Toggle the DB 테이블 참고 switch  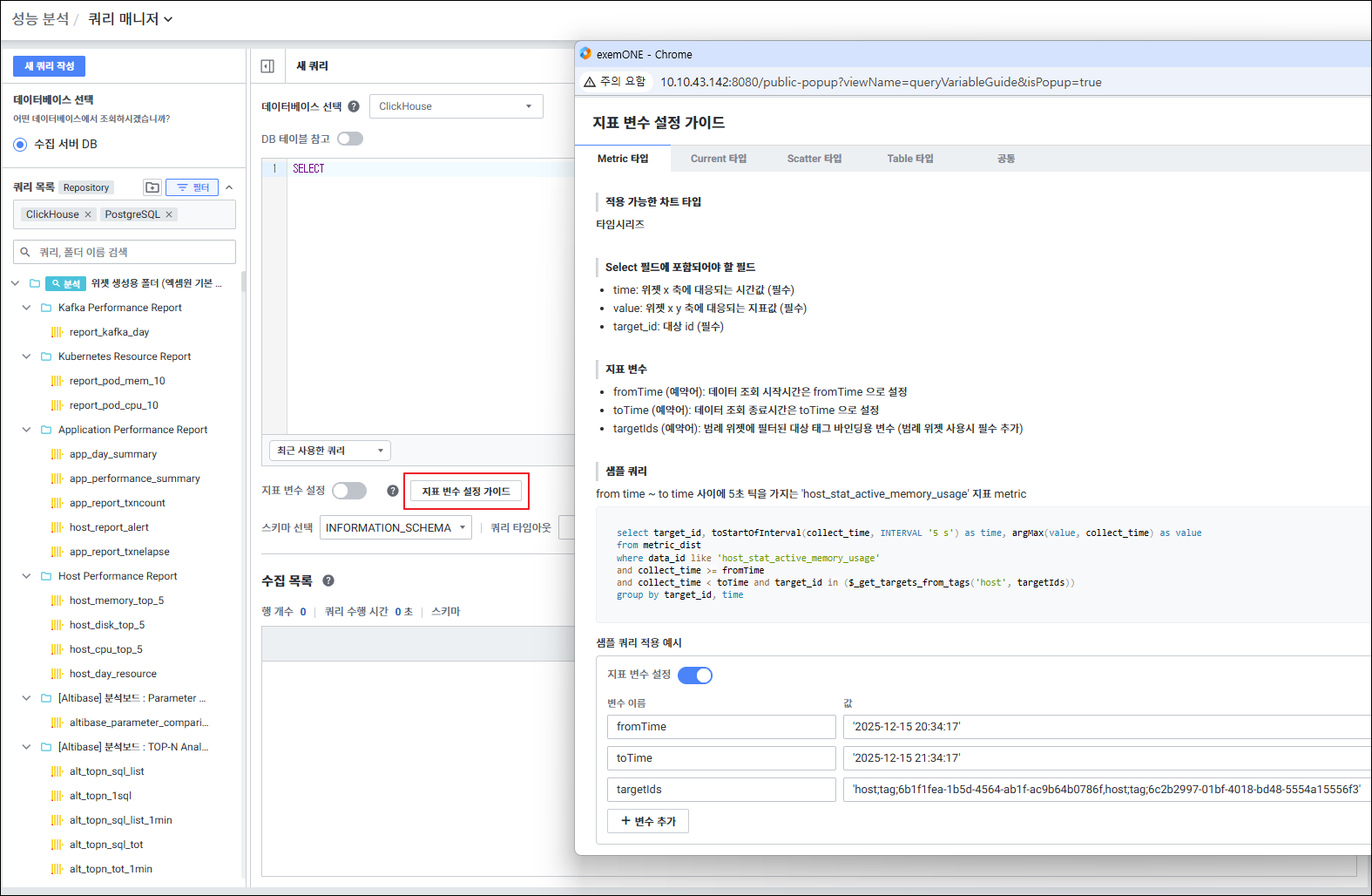(x=349, y=139)
